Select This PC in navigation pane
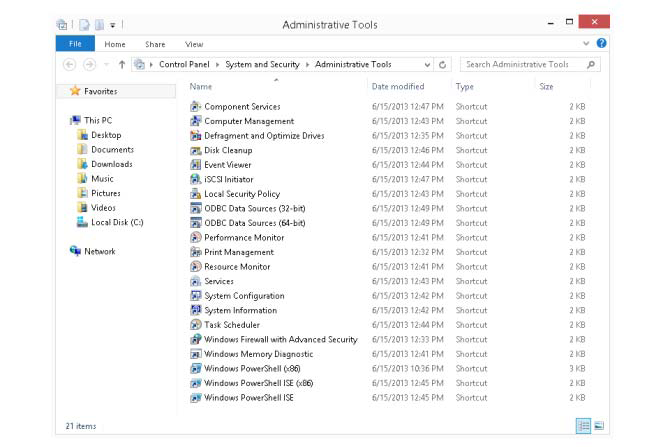The image size is (670, 447). pos(98,121)
